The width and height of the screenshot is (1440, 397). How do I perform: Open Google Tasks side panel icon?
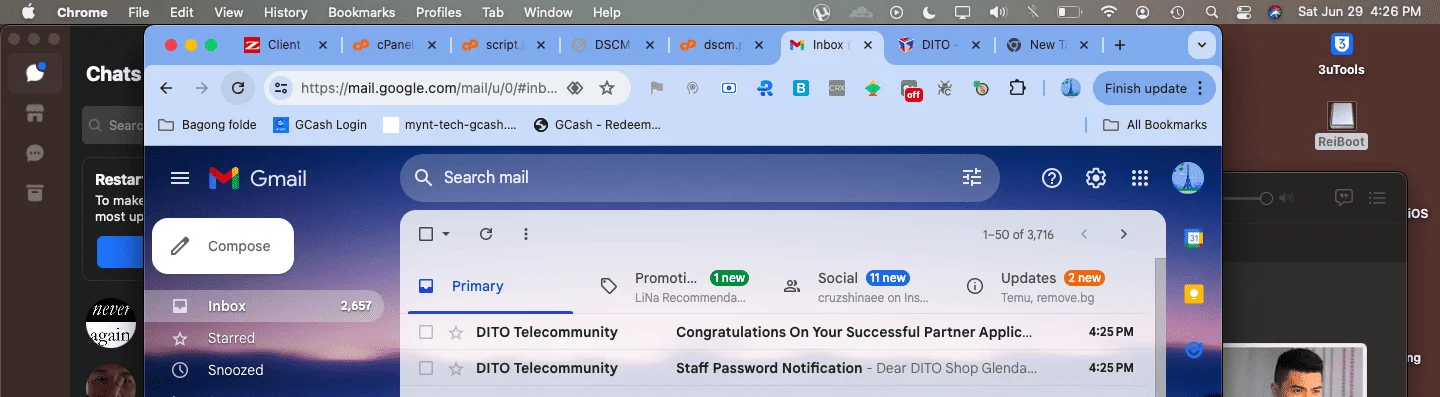pos(1193,350)
